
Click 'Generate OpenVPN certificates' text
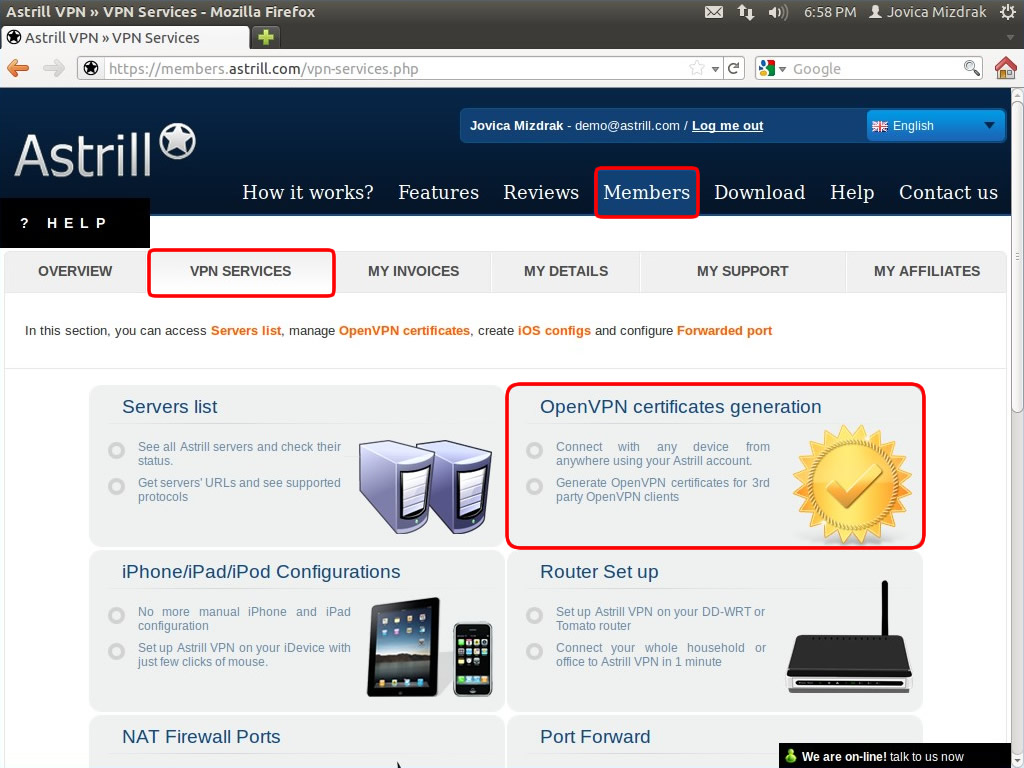pyautogui.click(x=662, y=489)
